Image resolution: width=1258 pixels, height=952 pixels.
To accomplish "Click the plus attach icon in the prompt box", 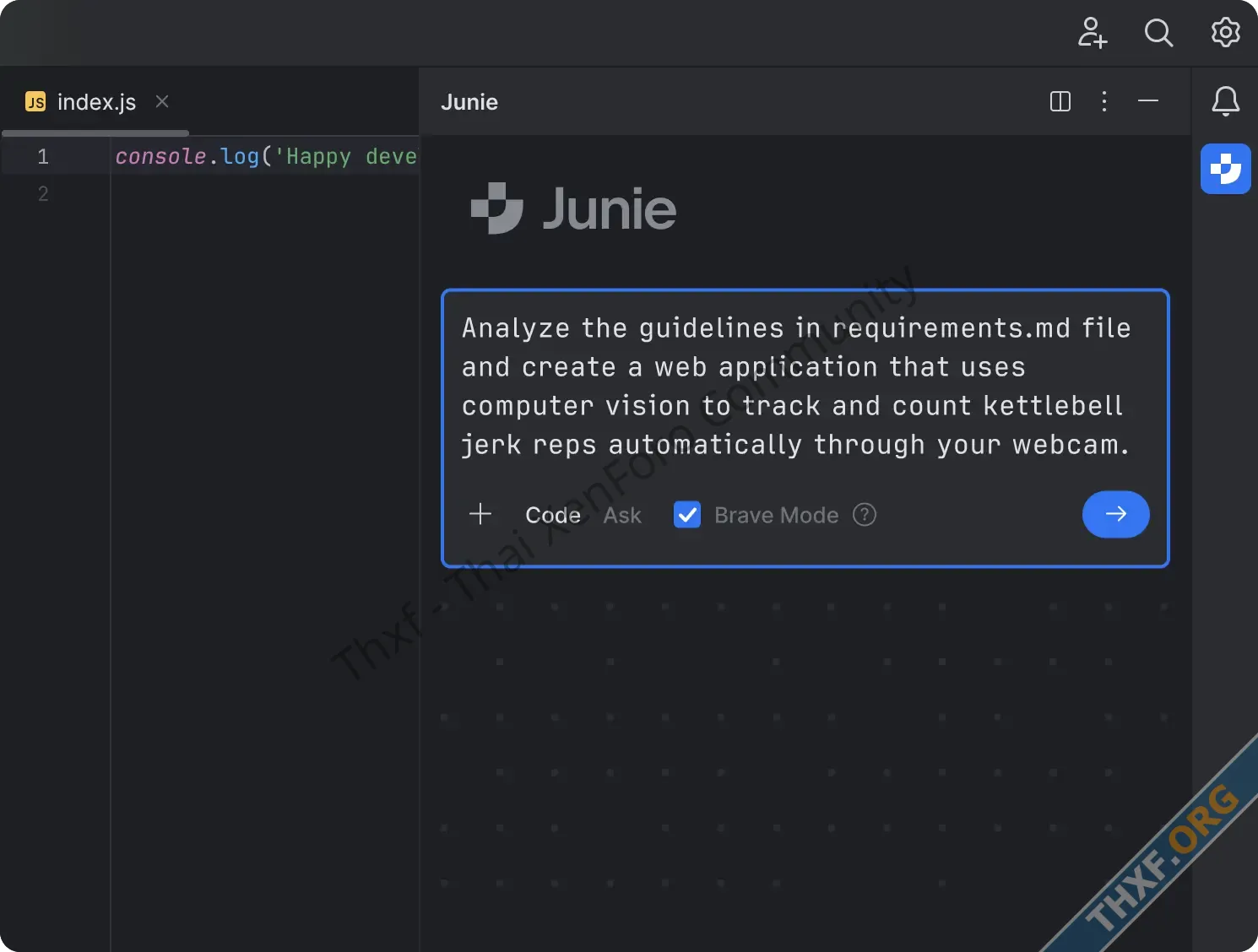I will click(x=480, y=514).
